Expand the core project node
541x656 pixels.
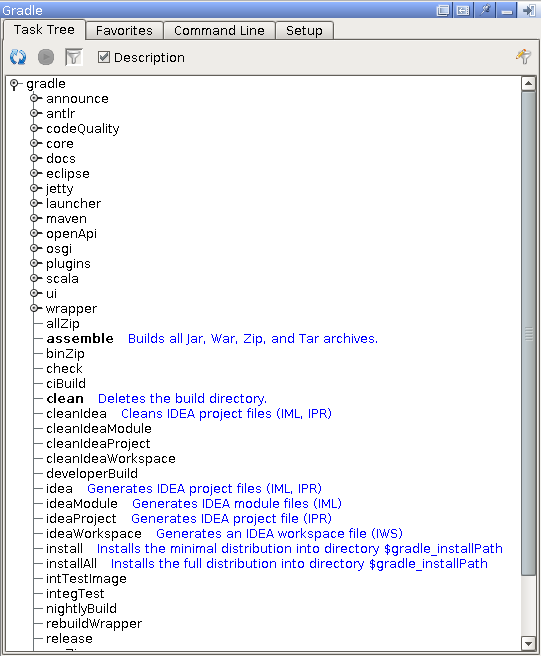click(34, 144)
